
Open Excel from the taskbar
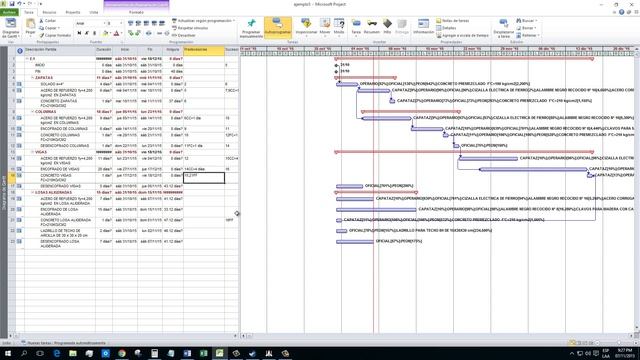coord(203,353)
